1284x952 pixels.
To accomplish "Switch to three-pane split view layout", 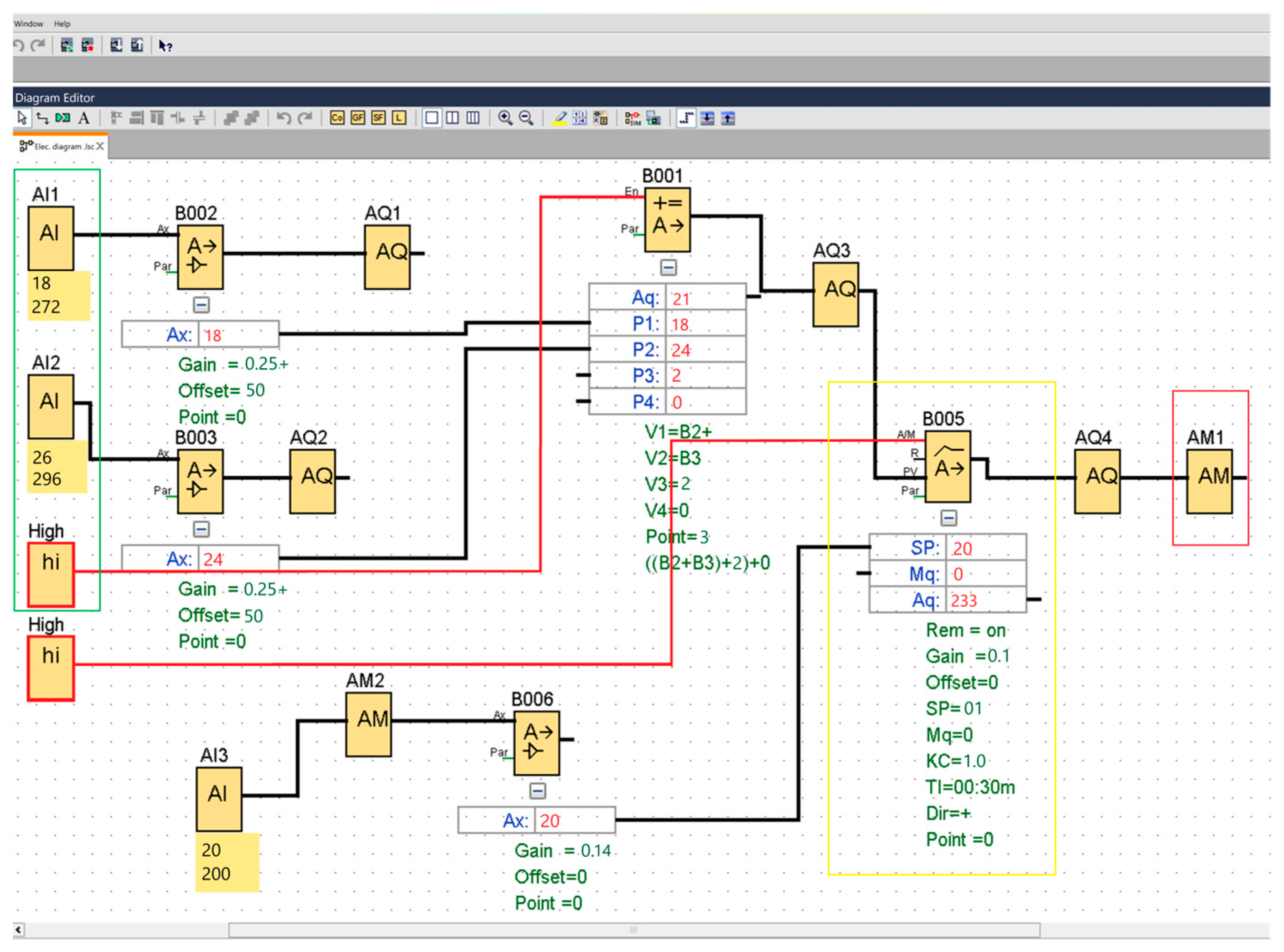I will coord(473,118).
